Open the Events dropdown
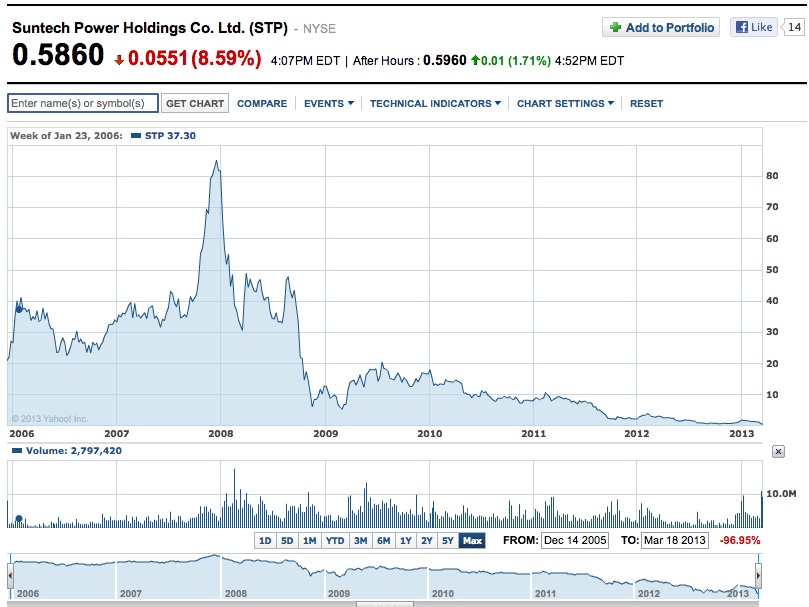This screenshot has height=607, width=809. [x=328, y=103]
